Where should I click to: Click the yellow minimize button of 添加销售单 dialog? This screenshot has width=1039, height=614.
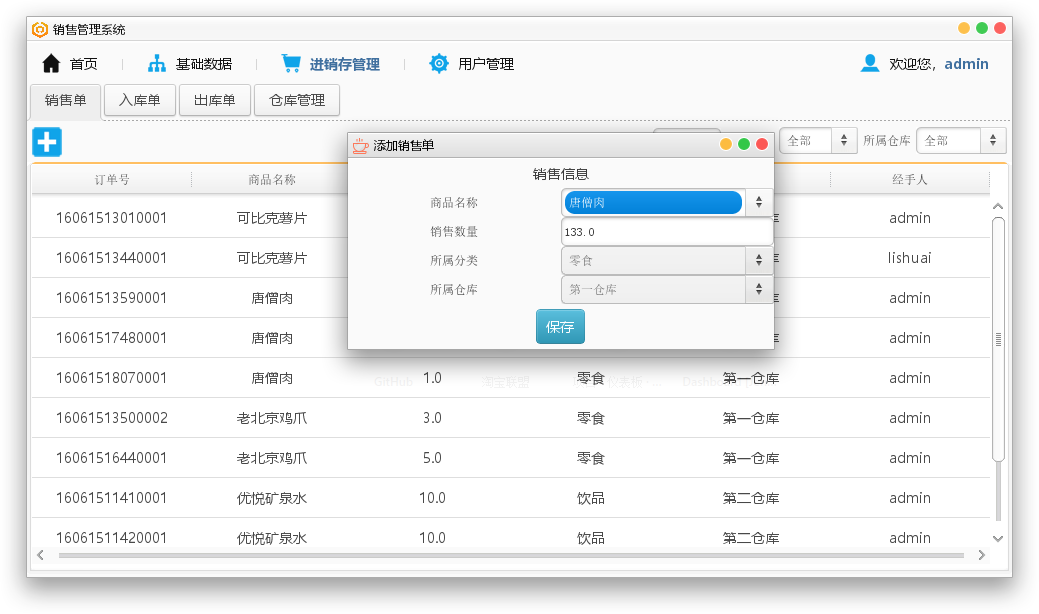(726, 144)
